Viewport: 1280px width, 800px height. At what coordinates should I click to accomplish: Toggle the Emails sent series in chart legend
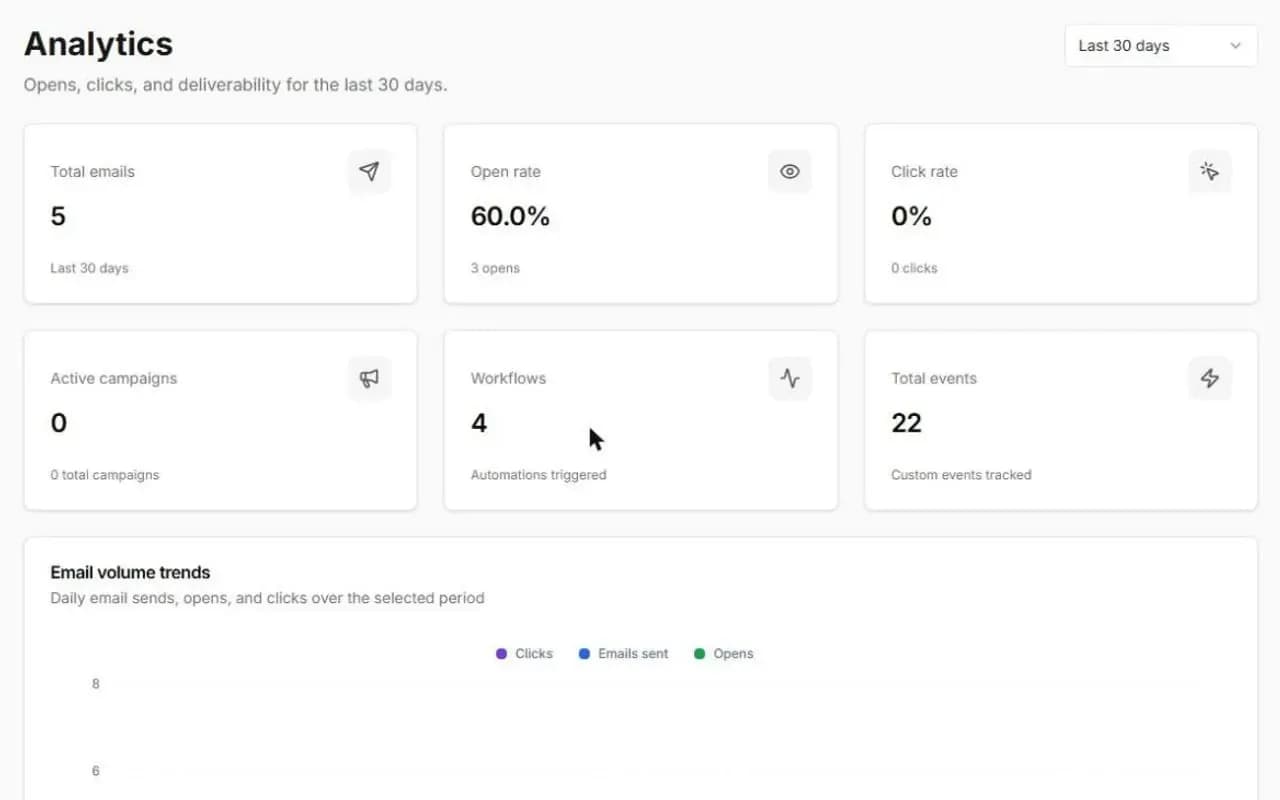625,654
